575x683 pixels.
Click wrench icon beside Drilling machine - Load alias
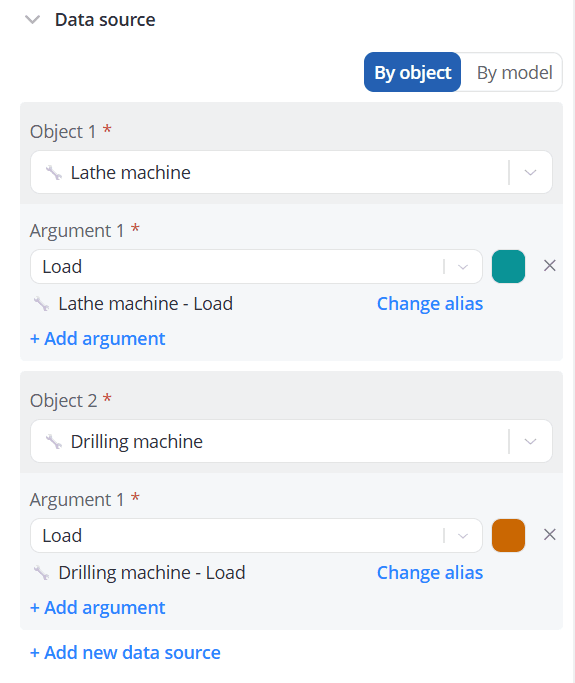click(x=42, y=572)
